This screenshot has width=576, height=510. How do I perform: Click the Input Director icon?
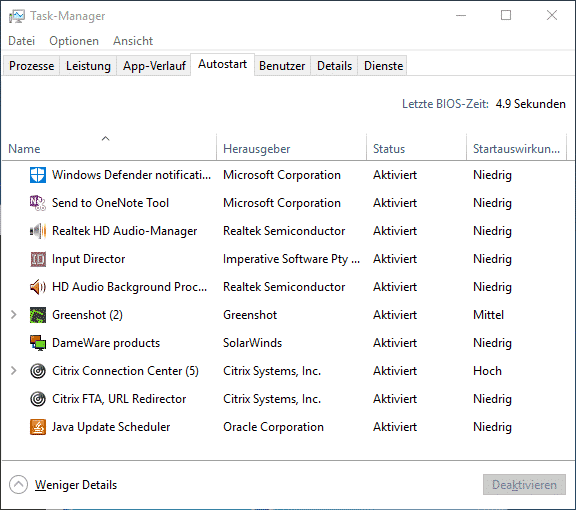(x=38, y=259)
